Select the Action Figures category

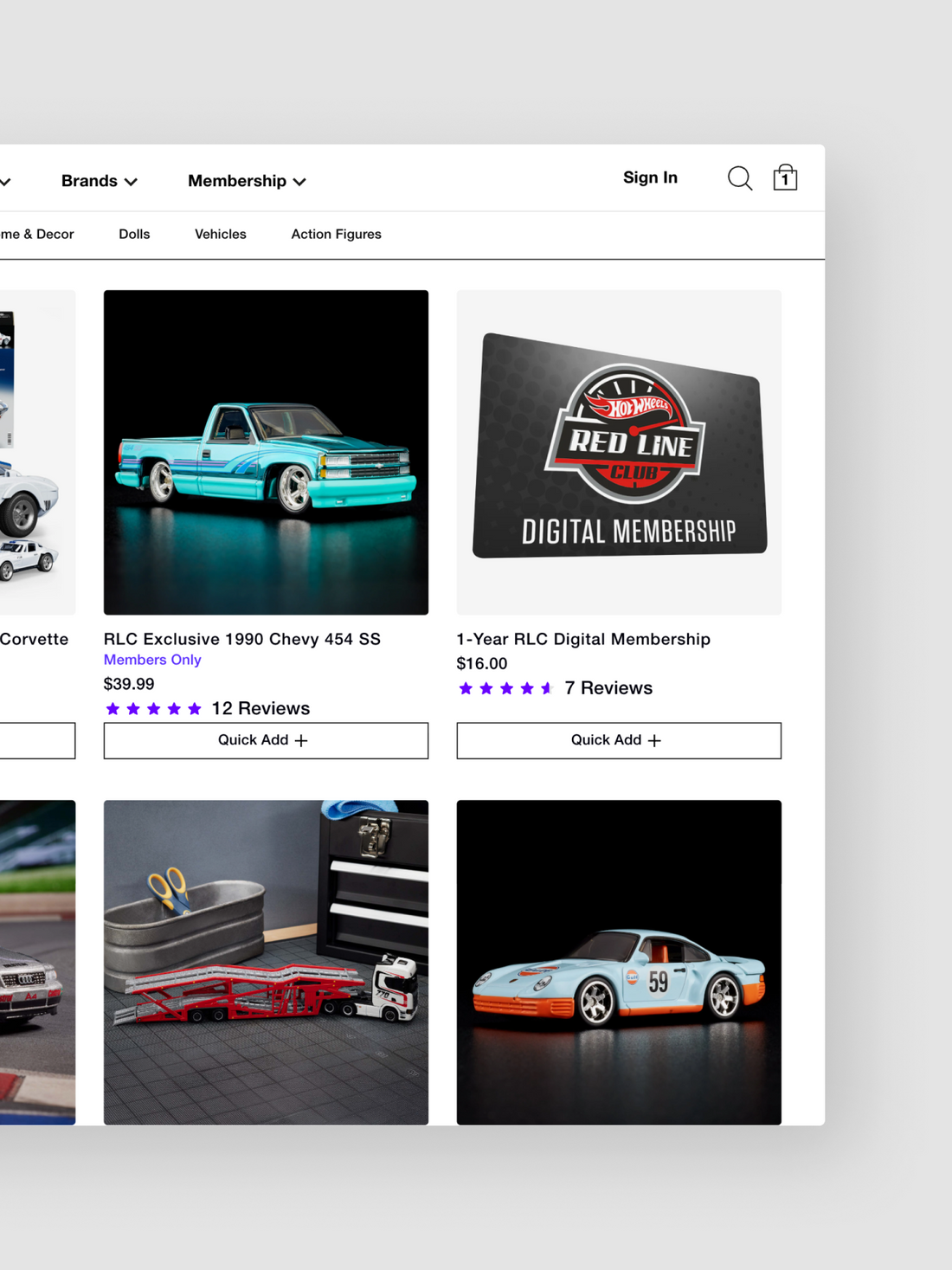(x=336, y=235)
